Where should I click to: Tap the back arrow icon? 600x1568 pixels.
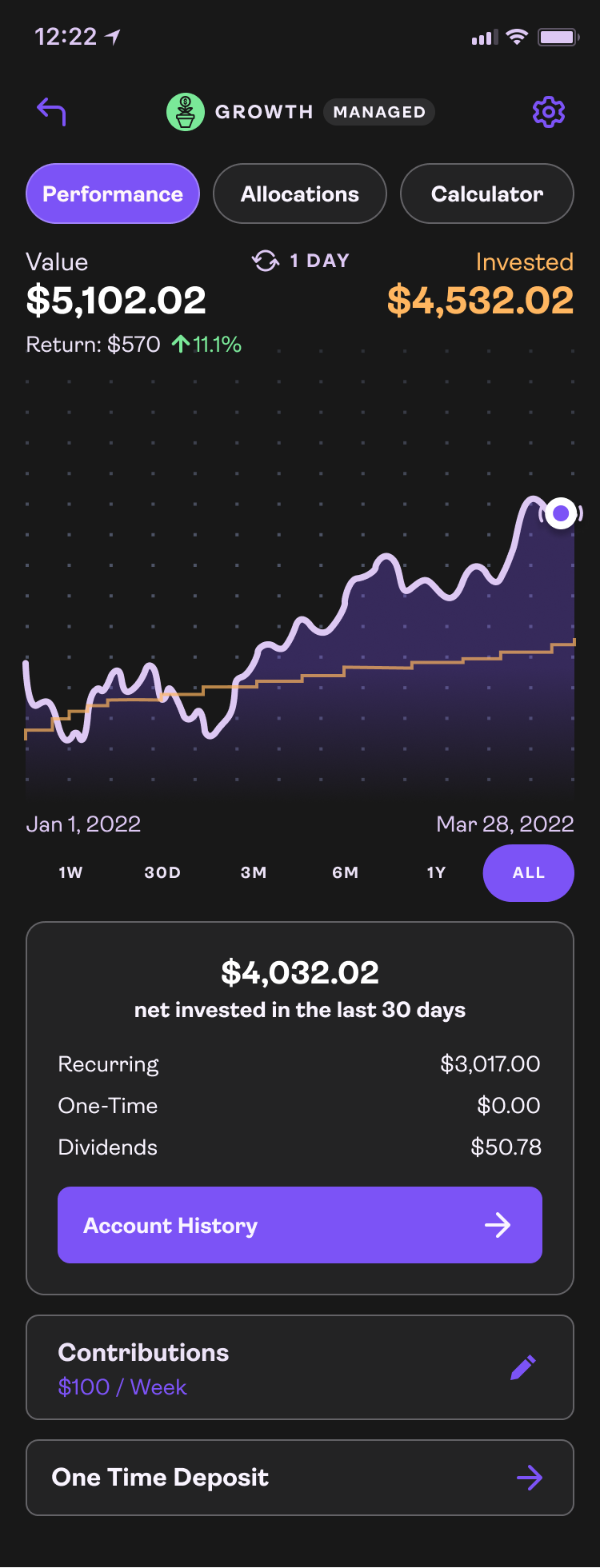(51, 112)
